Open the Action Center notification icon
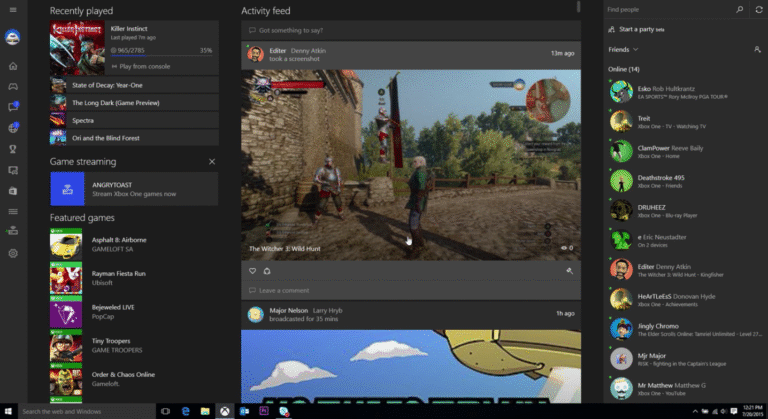The image size is (768, 419). 733,411
